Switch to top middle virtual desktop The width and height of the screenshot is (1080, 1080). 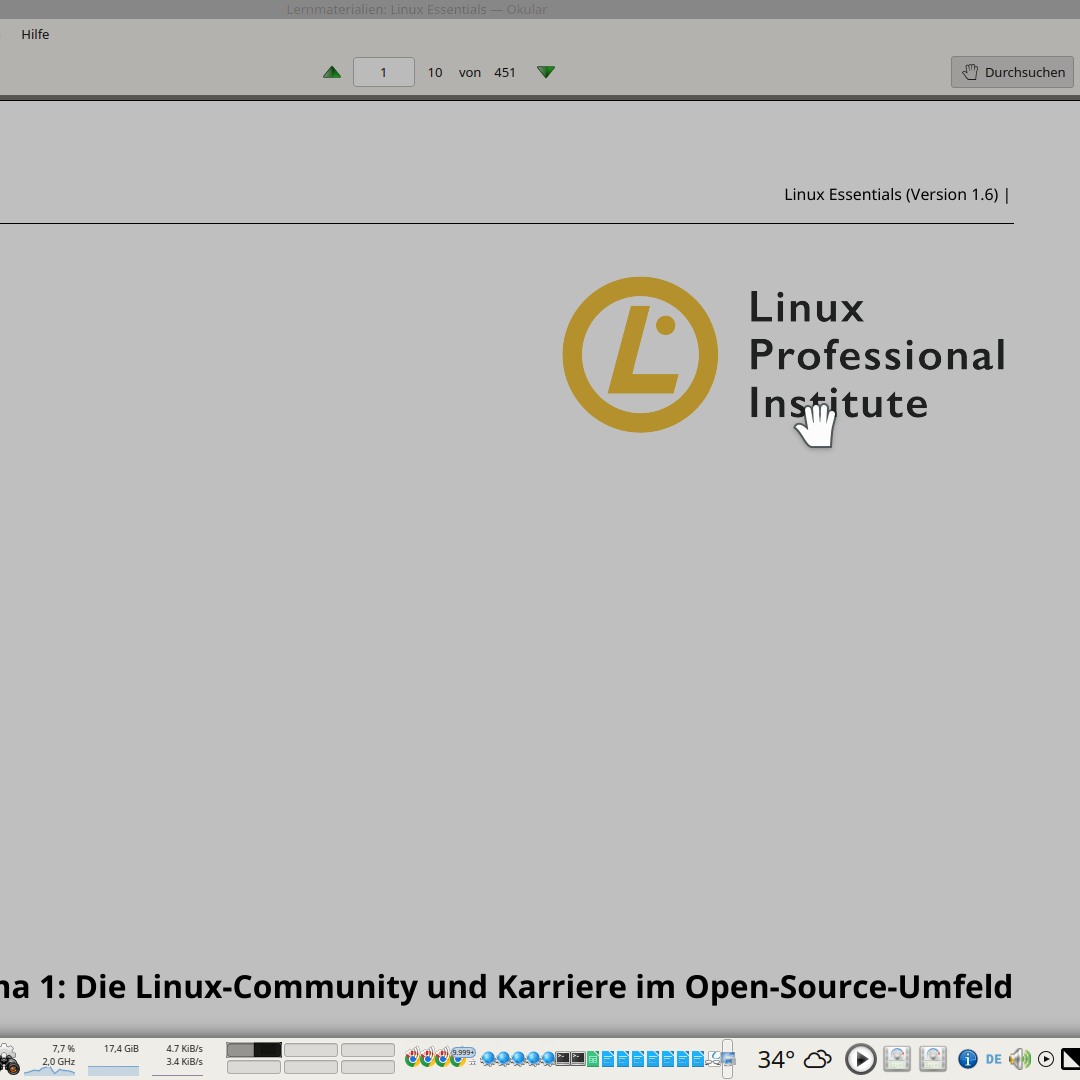(x=311, y=1050)
